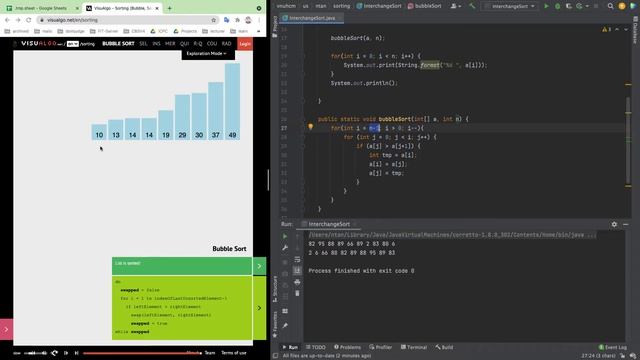Select QUI sorting algorithm on VisuAlgo
The width and height of the screenshot is (640, 360).
(x=184, y=44)
